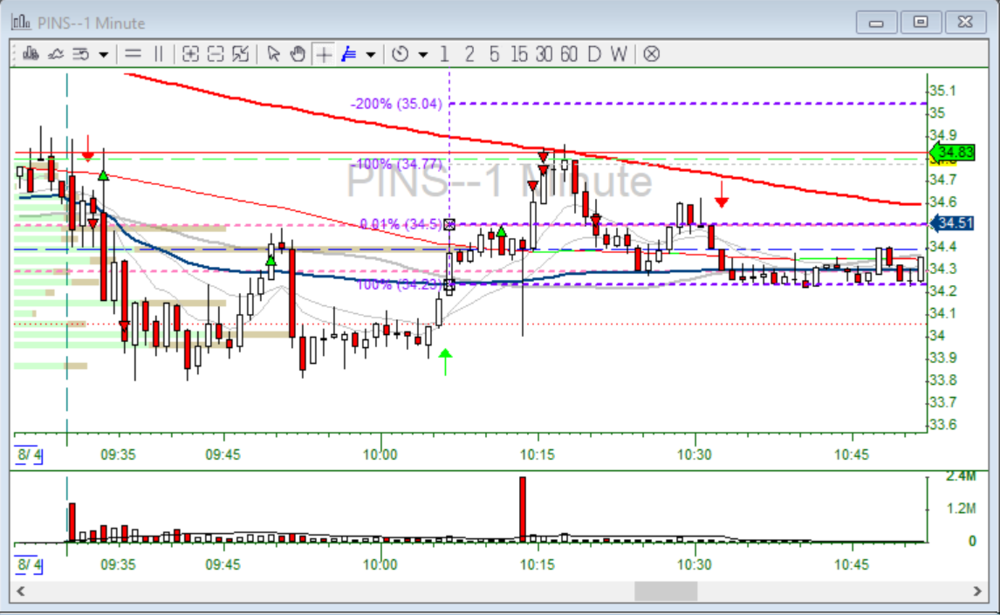Viewport: 1000px width, 615px height.
Task: Click the fit-to-window zoom icon
Action: click(x=241, y=54)
